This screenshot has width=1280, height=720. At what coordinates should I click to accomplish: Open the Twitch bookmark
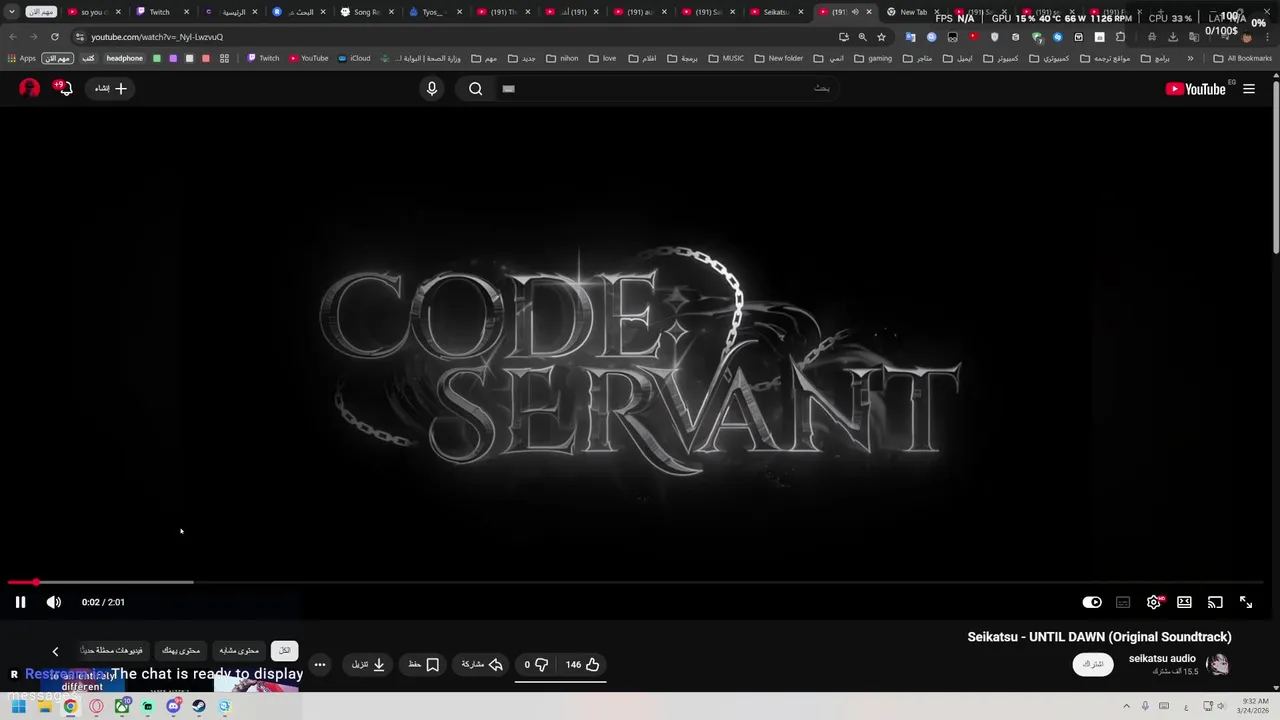pyautogui.click(x=263, y=58)
